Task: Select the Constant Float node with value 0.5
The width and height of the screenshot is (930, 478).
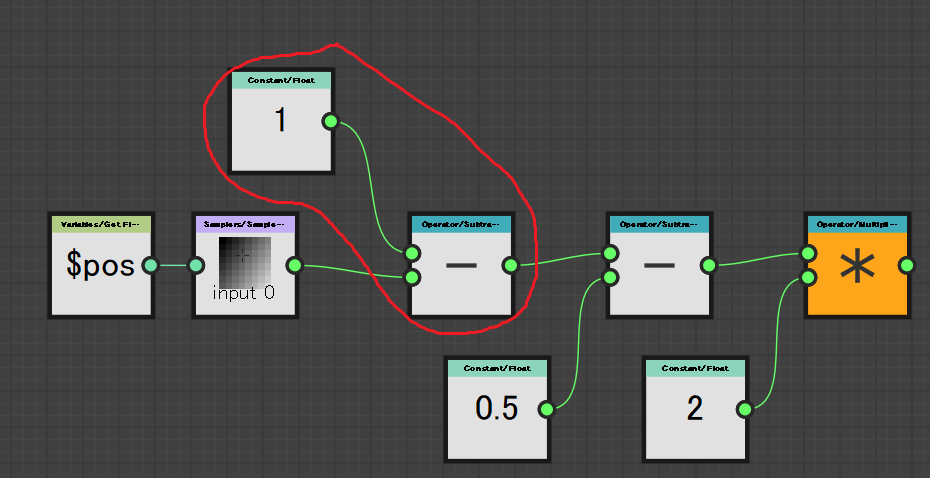Action: (x=497, y=409)
